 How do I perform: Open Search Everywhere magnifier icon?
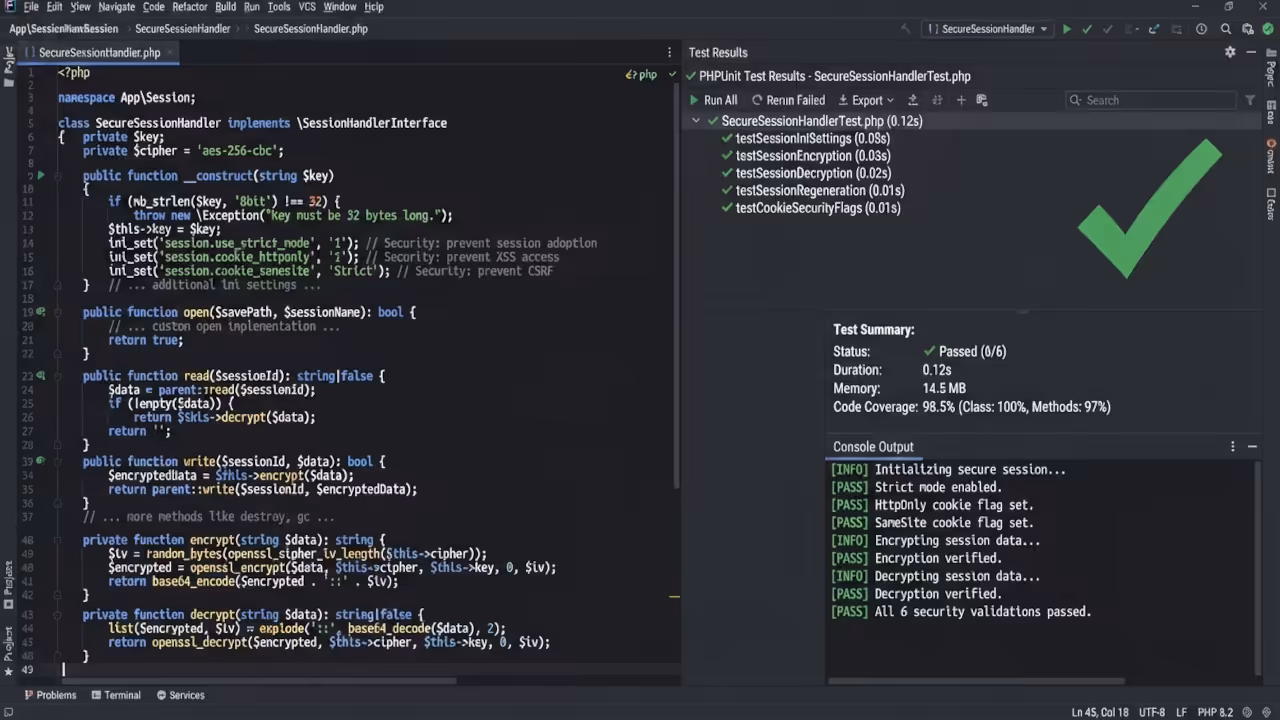coord(1225,29)
